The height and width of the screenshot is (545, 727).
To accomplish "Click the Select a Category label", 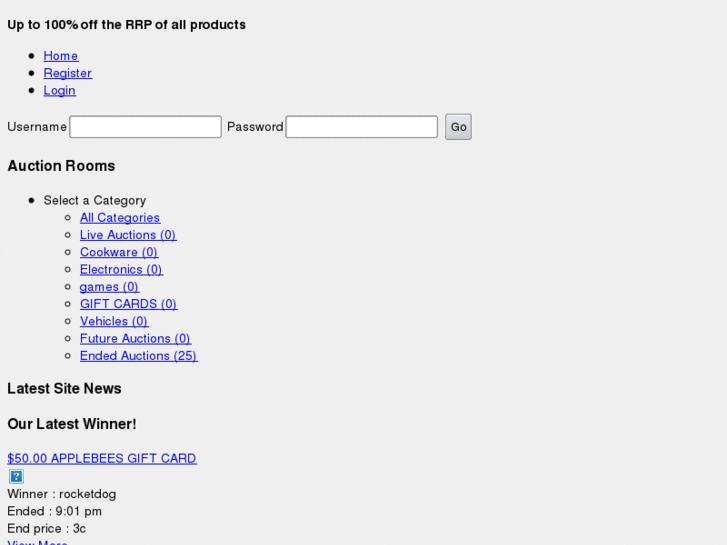I will pyautogui.click(x=94, y=200).
